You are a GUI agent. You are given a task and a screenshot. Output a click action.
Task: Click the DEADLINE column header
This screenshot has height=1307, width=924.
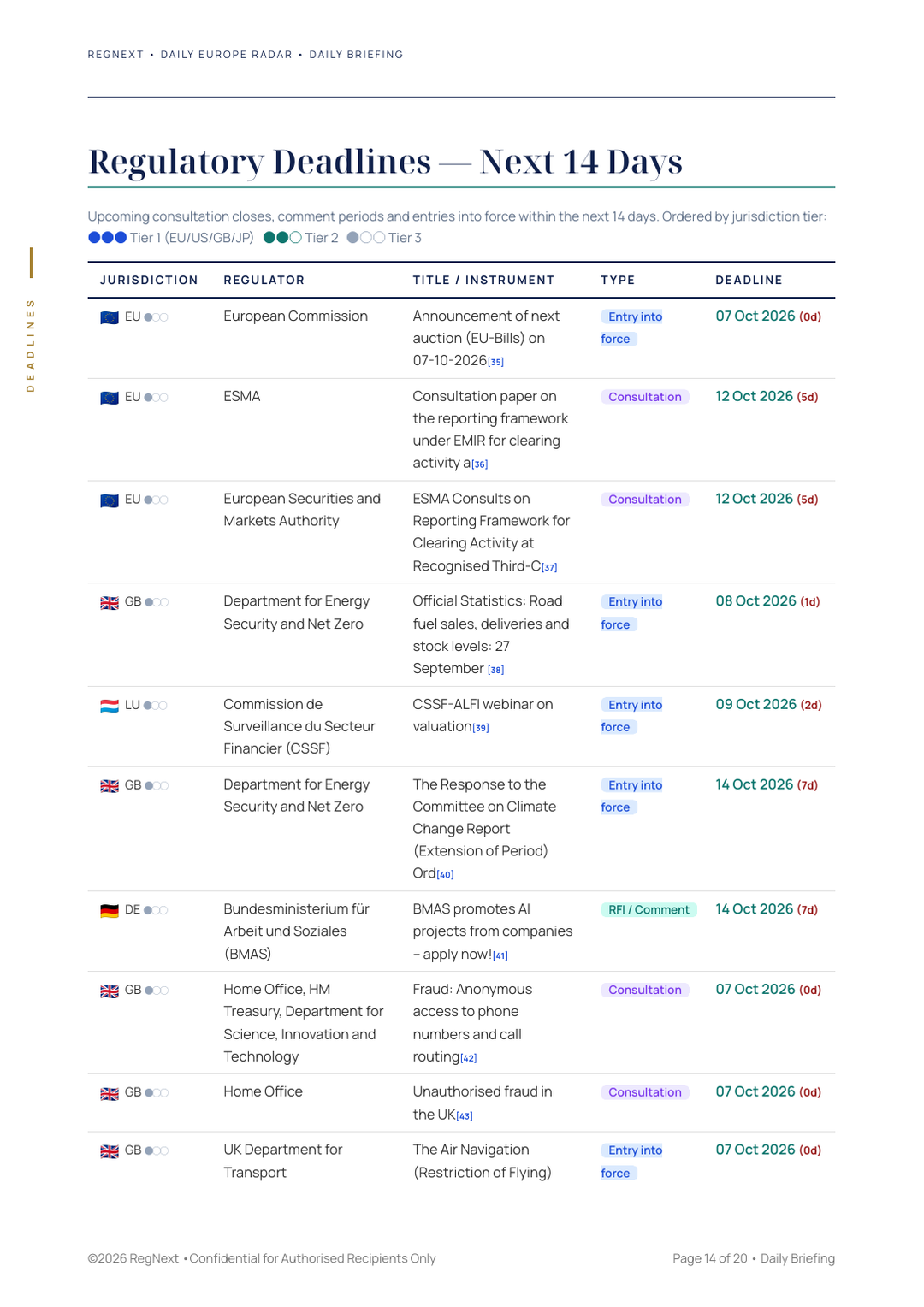[749, 280]
